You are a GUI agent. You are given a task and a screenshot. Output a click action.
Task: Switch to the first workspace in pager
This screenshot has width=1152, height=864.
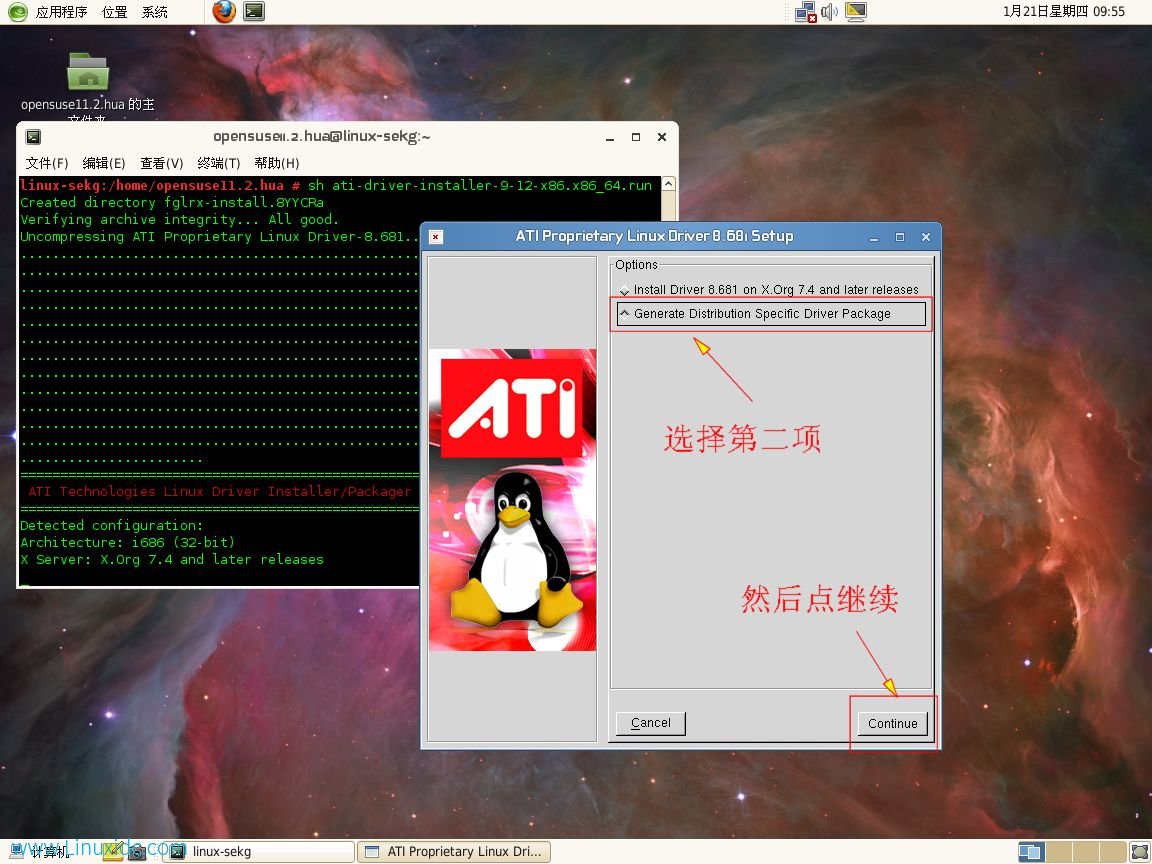click(x=1032, y=852)
